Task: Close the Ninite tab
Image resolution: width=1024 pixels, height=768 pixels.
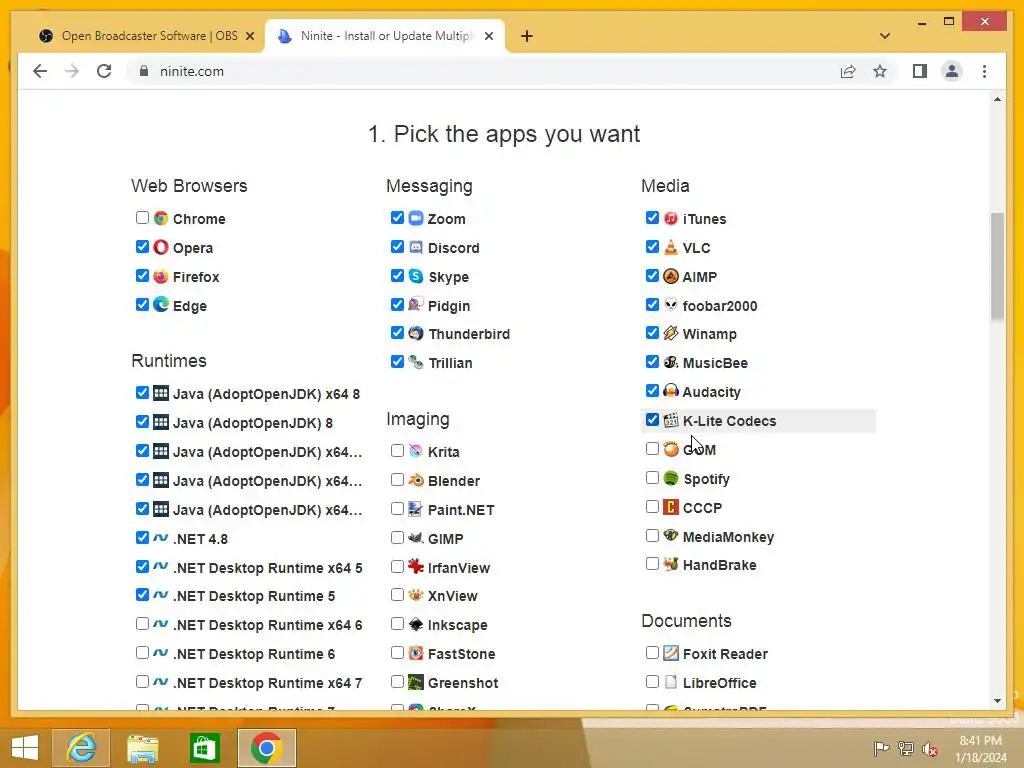Action: (488, 36)
